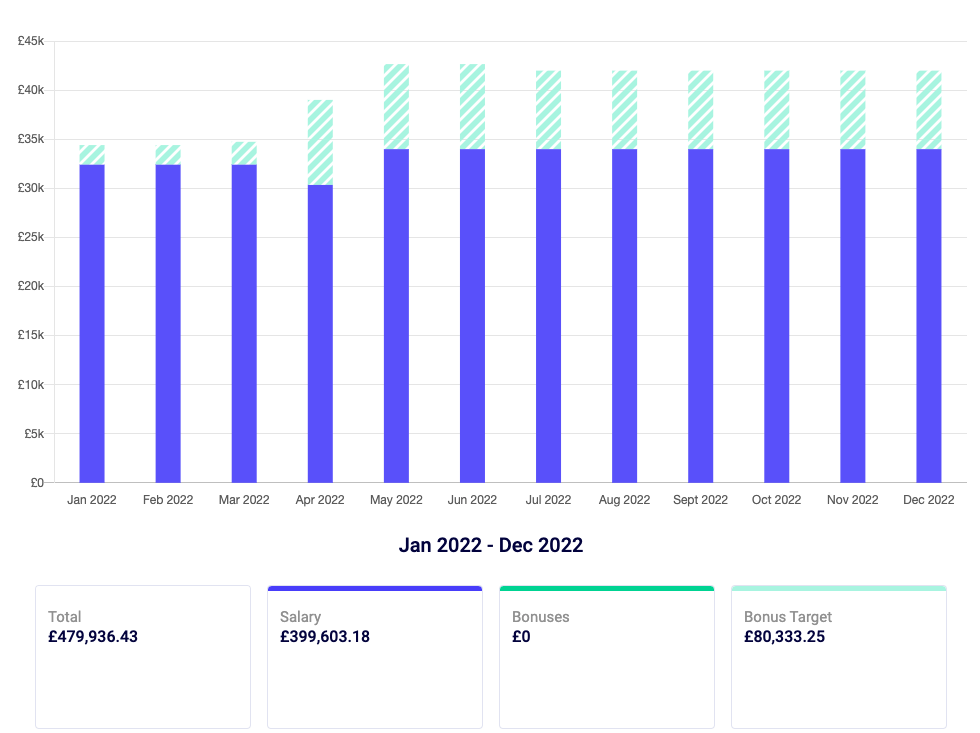Select the Sept 2022 solid salary bar
This screenshot has height=733, width=980.
click(700, 315)
